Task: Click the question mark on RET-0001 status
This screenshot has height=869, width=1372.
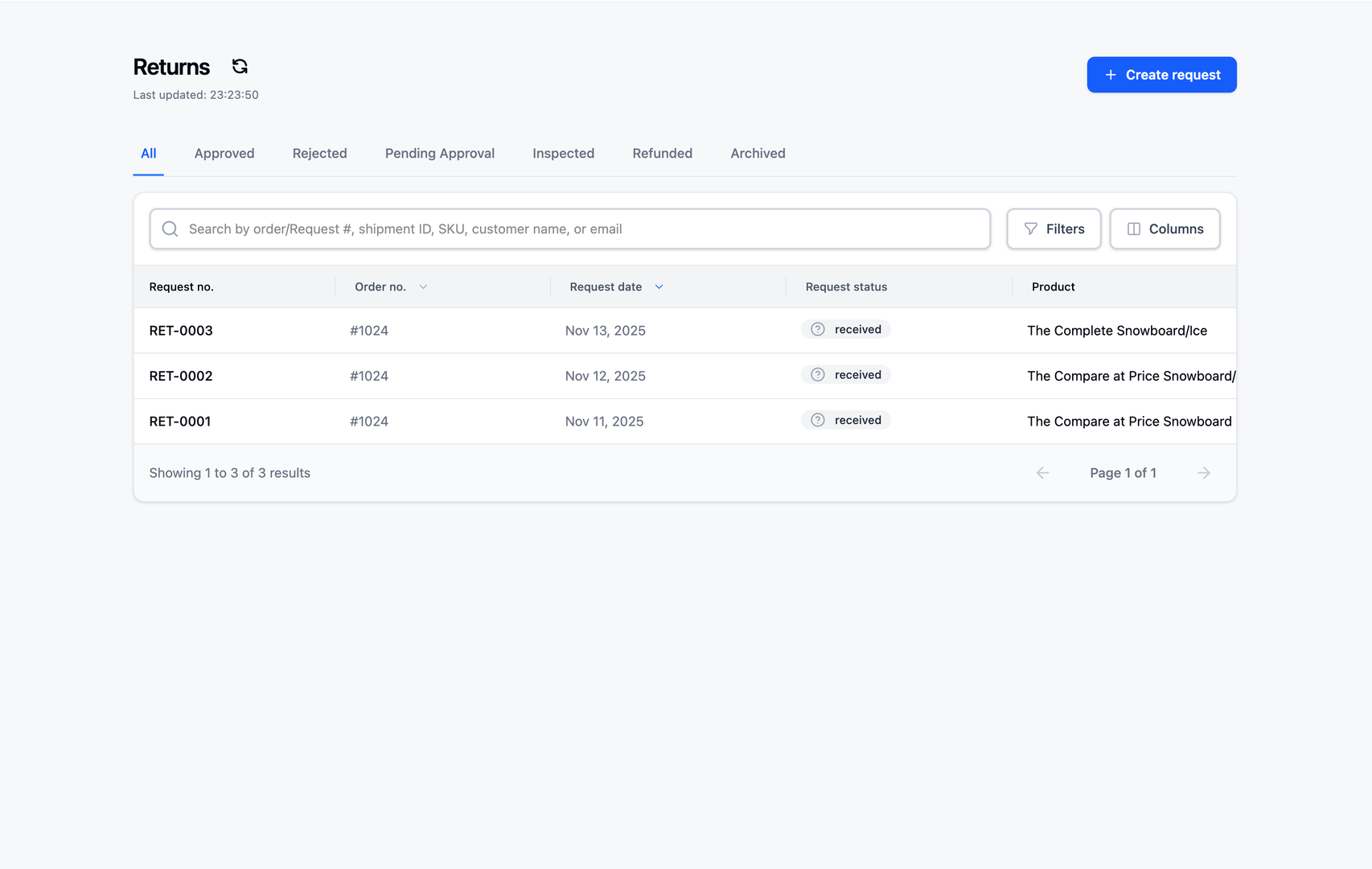Action: [x=818, y=419]
